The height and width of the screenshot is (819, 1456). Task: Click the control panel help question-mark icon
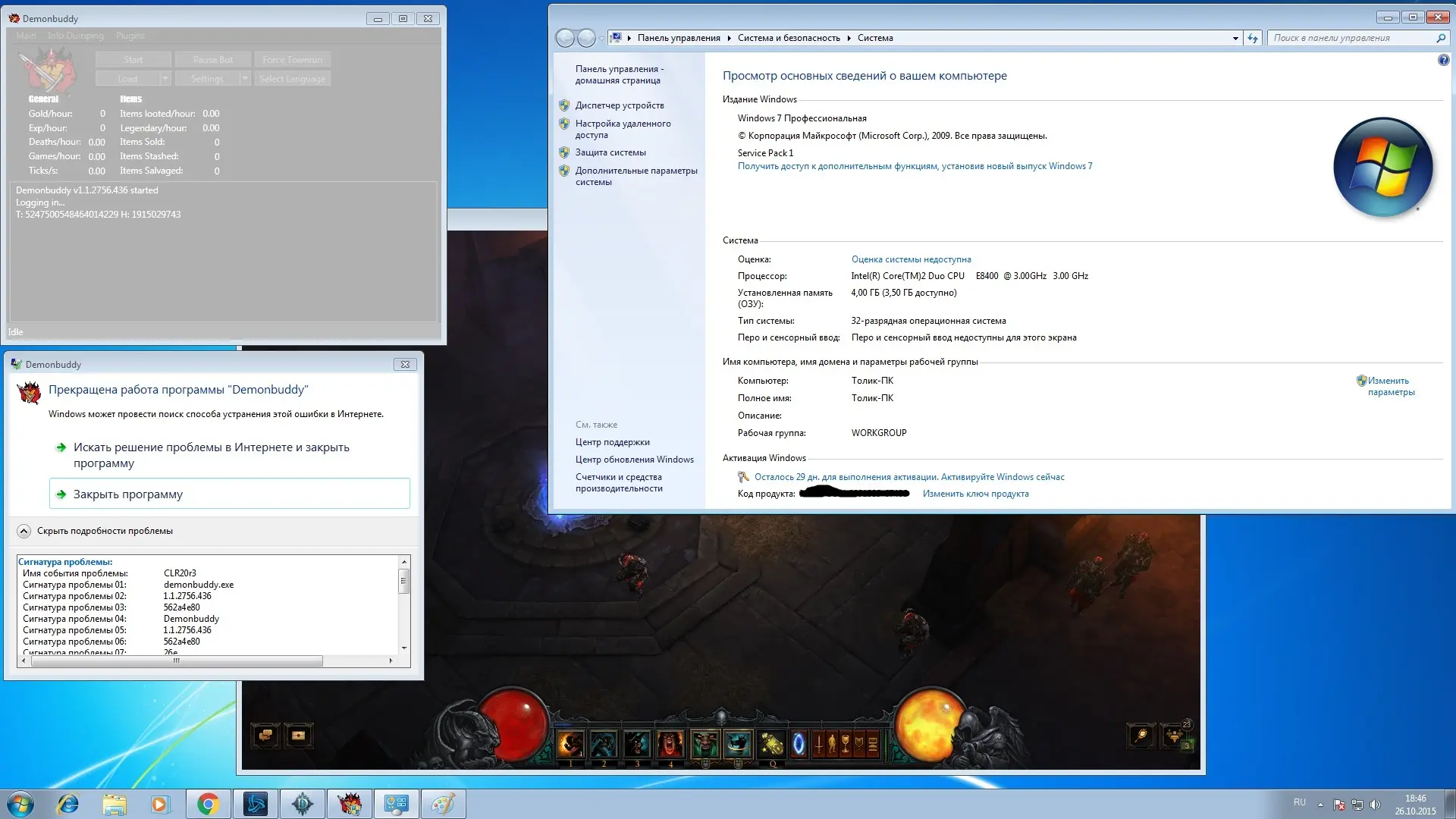(x=1443, y=60)
